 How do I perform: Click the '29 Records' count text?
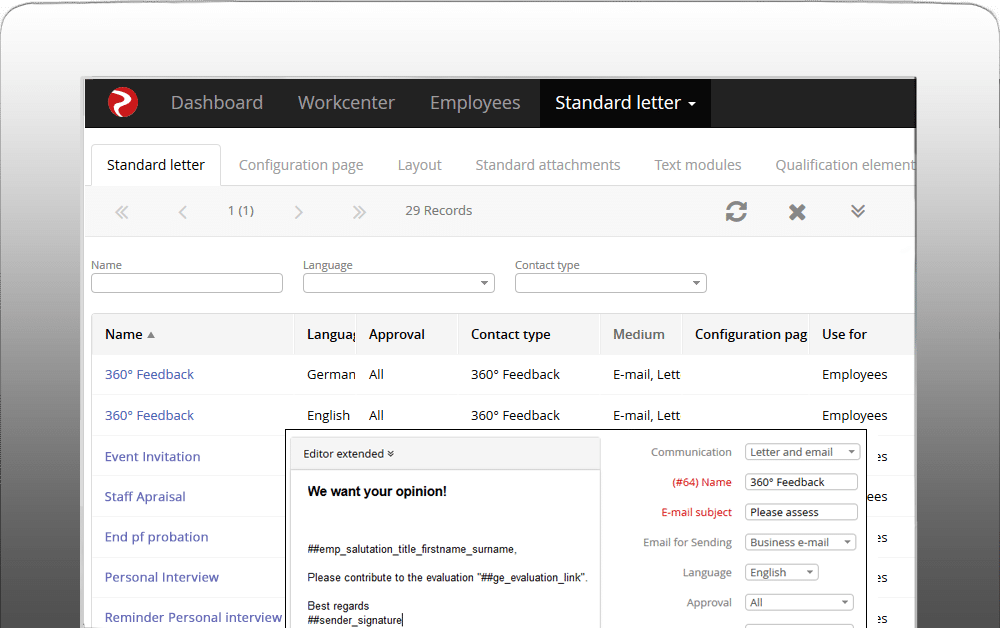click(x=439, y=211)
